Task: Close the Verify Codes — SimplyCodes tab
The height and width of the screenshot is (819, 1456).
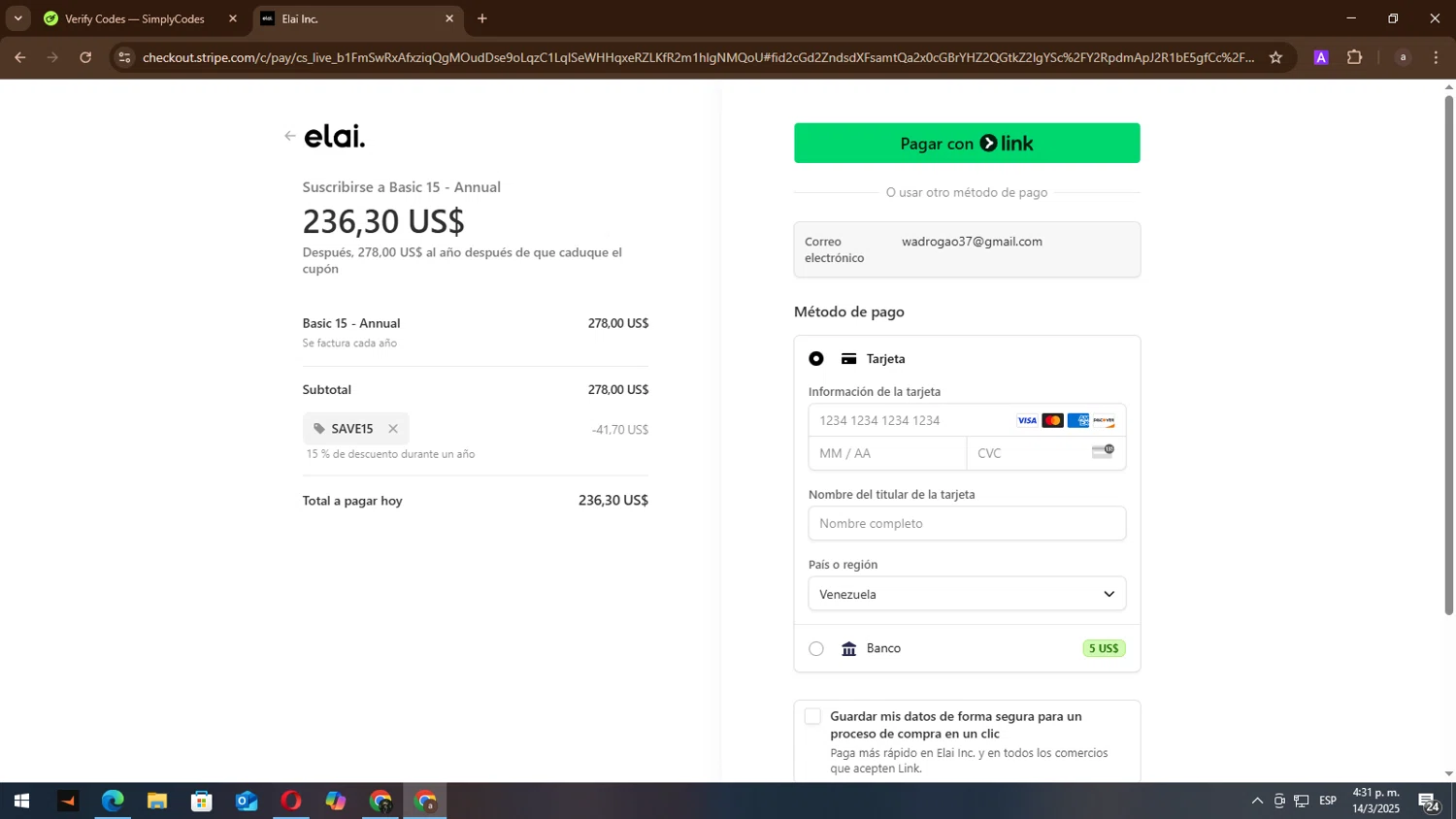Action: (x=233, y=18)
